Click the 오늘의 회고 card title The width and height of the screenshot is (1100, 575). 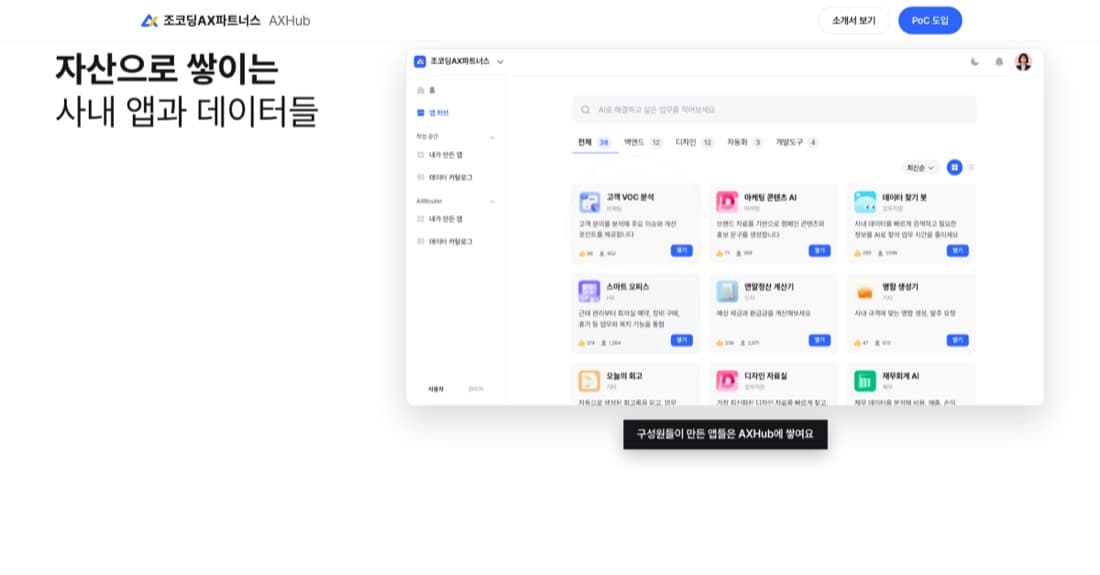tap(624, 376)
